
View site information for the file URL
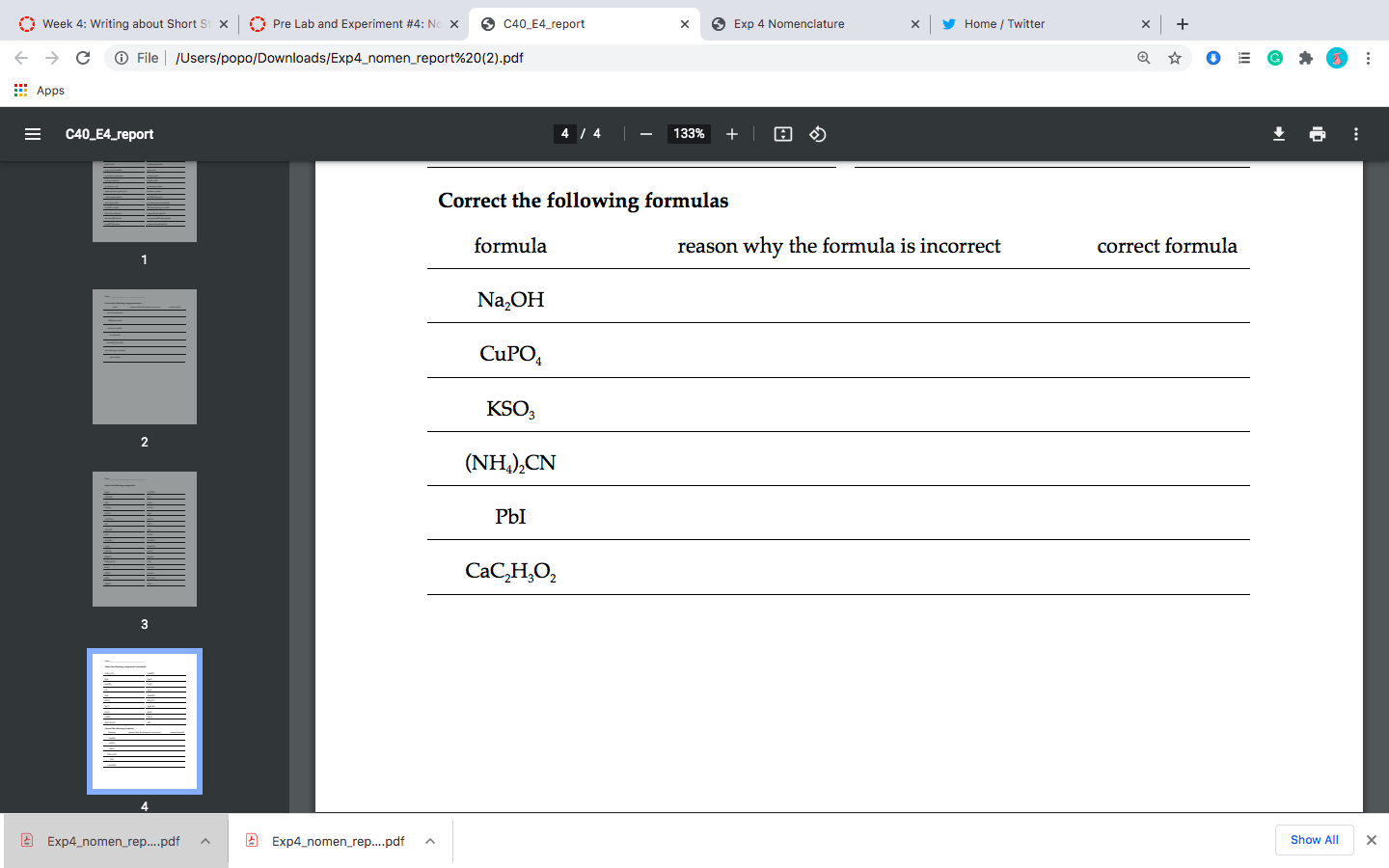pos(122,58)
